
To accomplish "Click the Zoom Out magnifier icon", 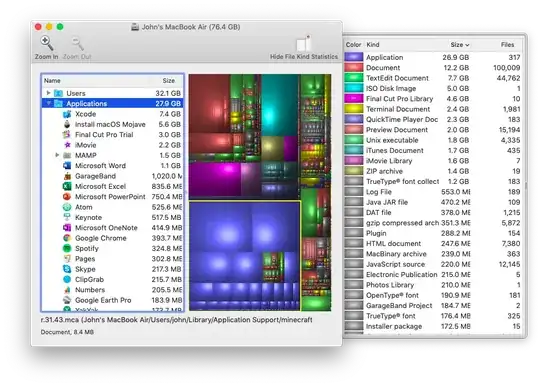I will pos(77,43).
